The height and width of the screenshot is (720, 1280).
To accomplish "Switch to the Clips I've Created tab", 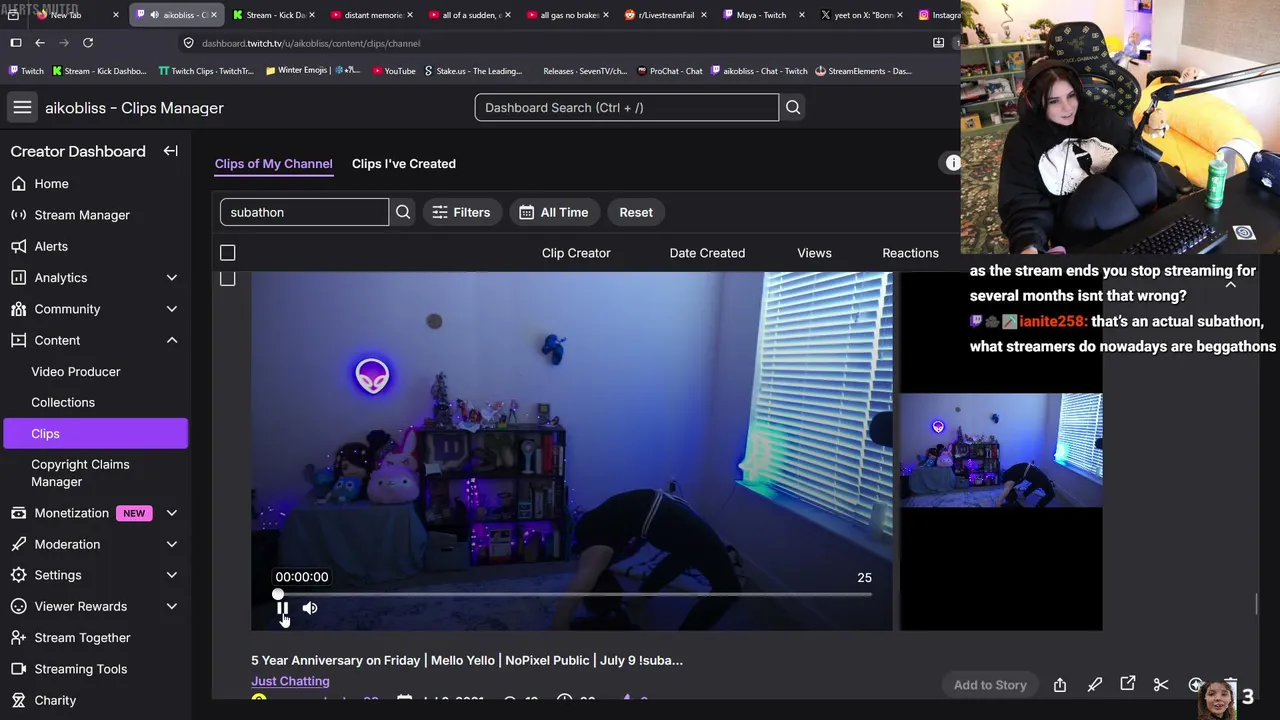I will coord(404,164).
